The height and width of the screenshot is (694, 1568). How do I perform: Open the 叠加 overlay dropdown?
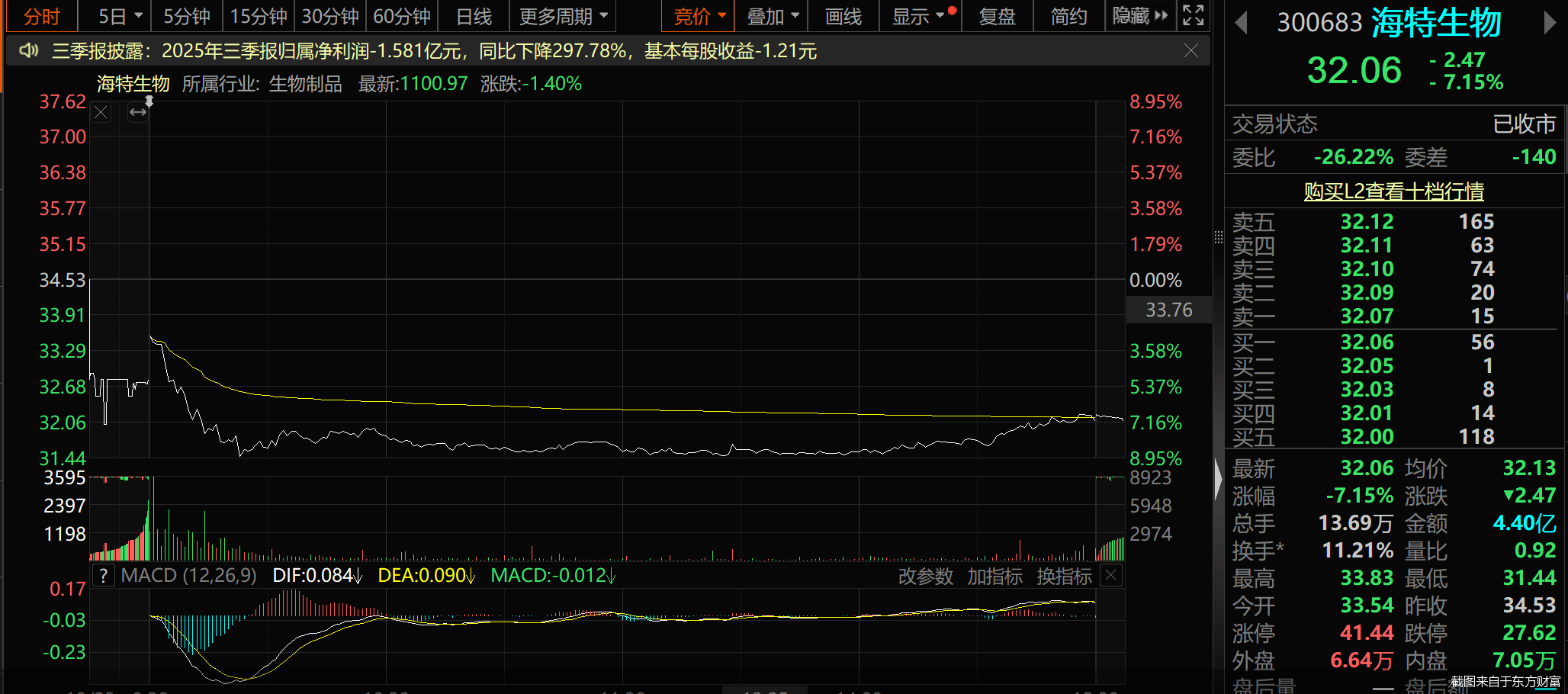(x=773, y=16)
